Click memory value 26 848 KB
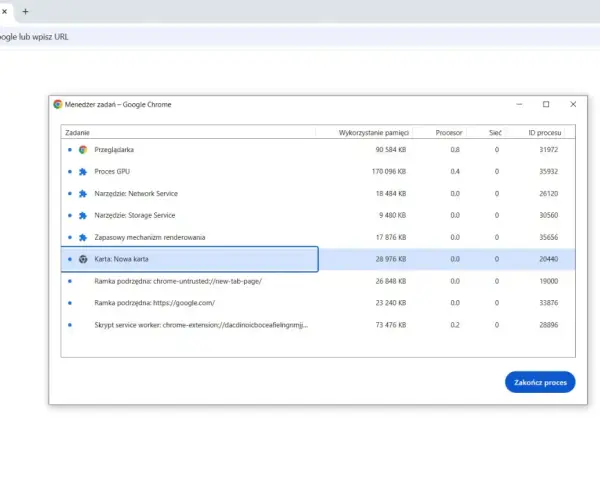This screenshot has height=480, width=600. pyautogui.click(x=391, y=281)
